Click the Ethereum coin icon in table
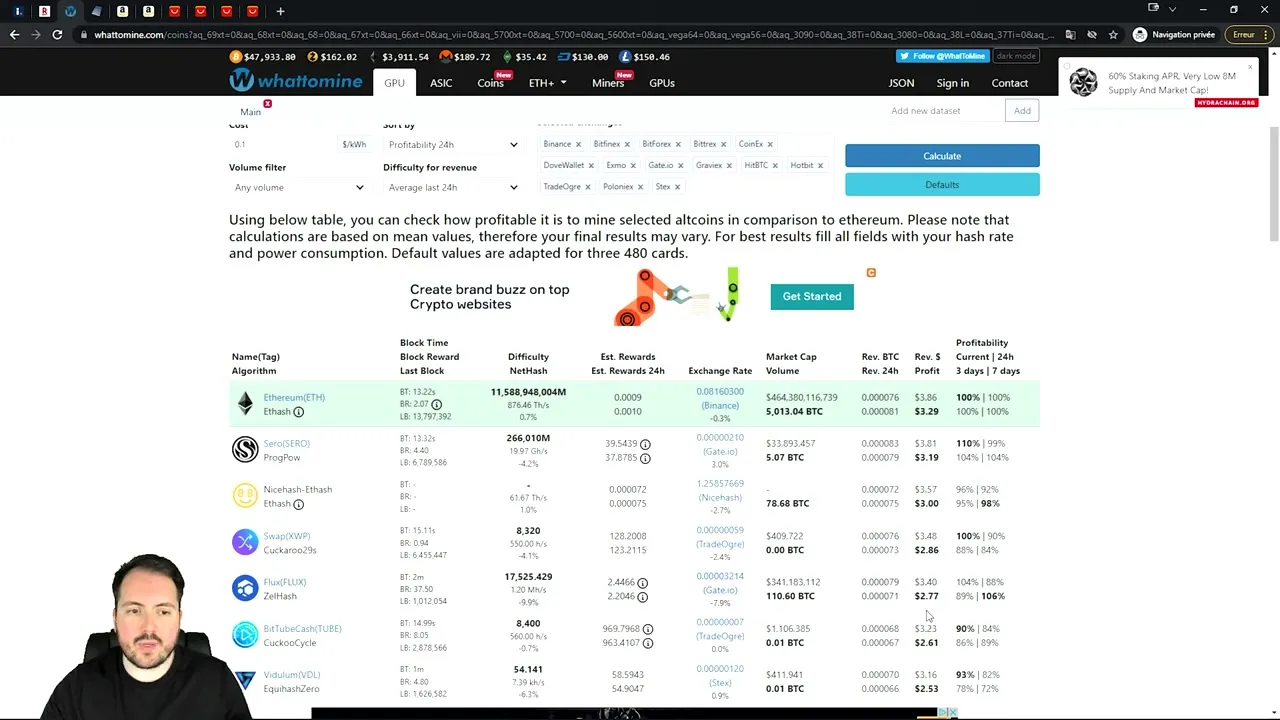Viewport: 1280px width, 720px height. tap(245, 404)
